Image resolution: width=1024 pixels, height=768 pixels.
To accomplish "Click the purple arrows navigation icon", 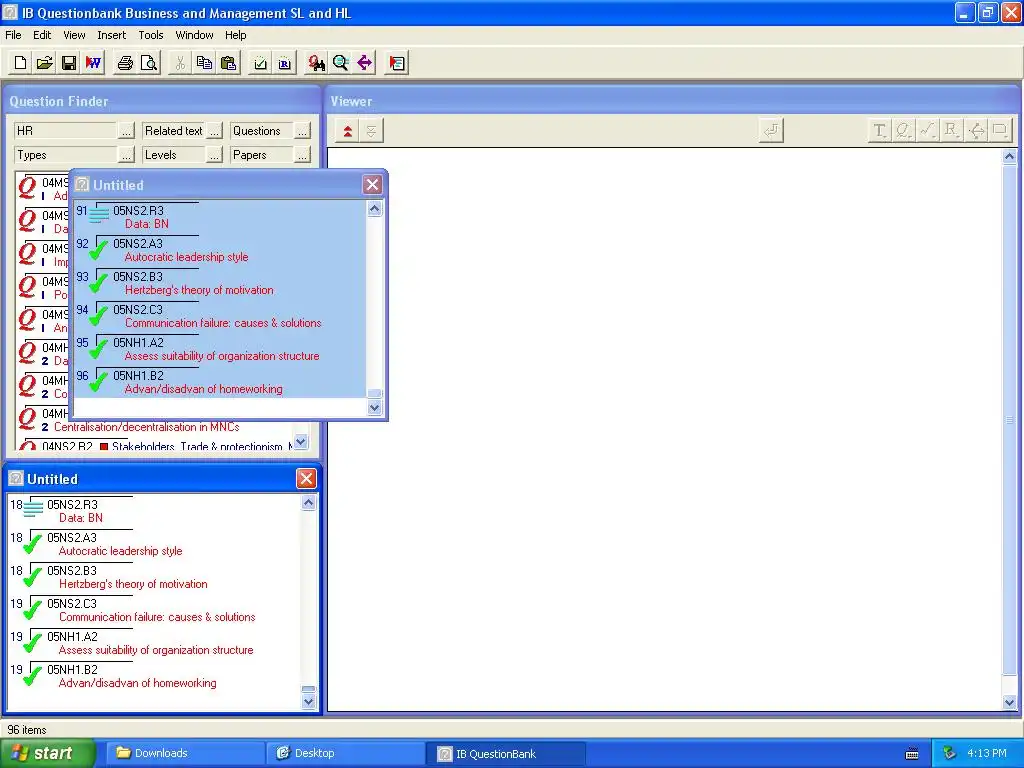I will [x=364, y=63].
